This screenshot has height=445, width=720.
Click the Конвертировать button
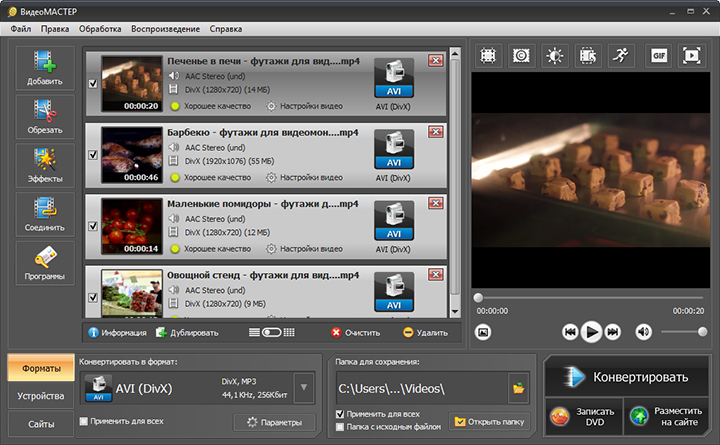click(x=627, y=377)
